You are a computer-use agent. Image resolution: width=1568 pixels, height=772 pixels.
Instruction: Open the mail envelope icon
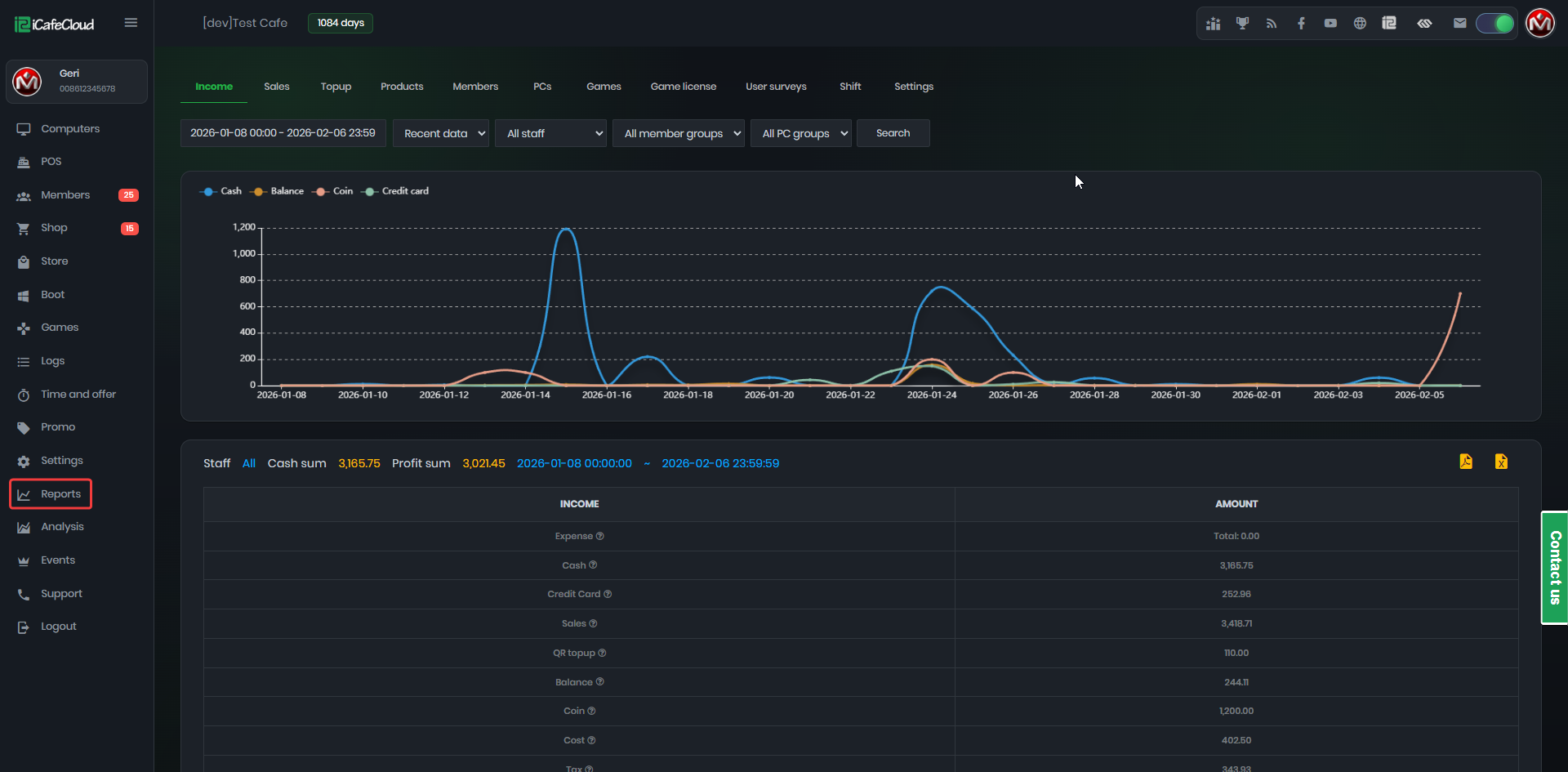pyautogui.click(x=1460, y=23)
